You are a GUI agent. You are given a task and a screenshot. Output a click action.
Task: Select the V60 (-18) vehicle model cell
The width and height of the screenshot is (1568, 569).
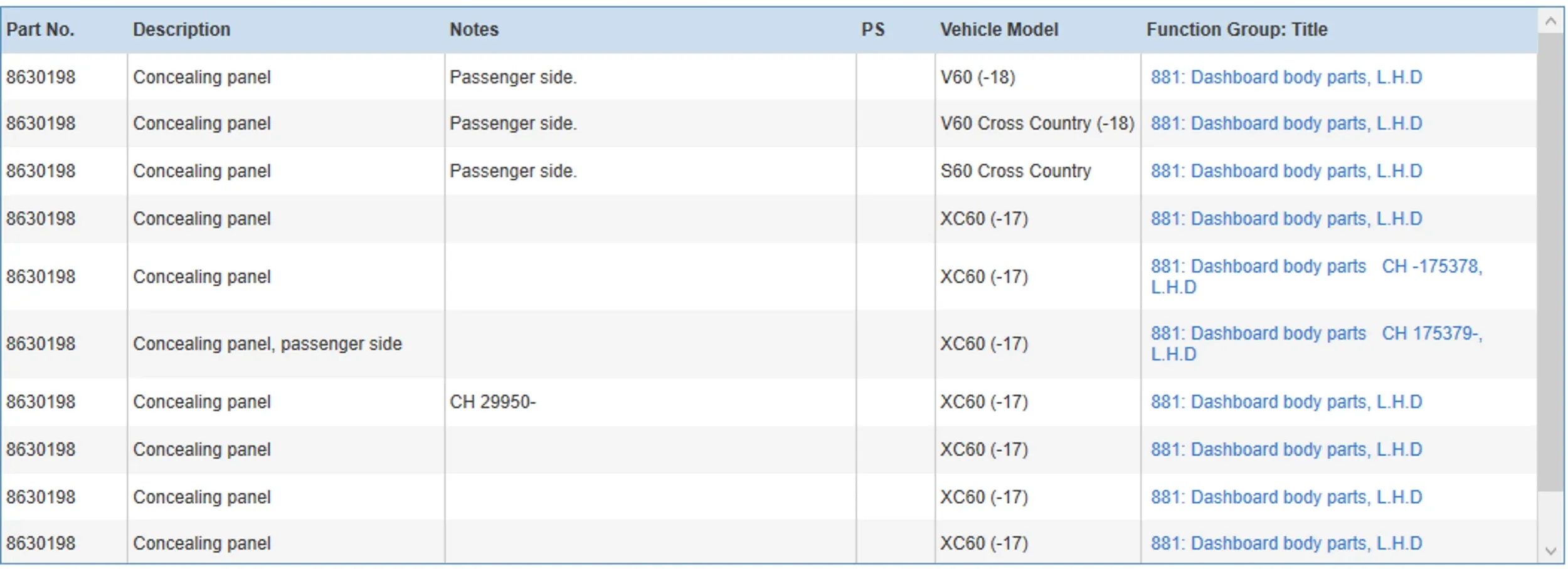click(977, 77)
